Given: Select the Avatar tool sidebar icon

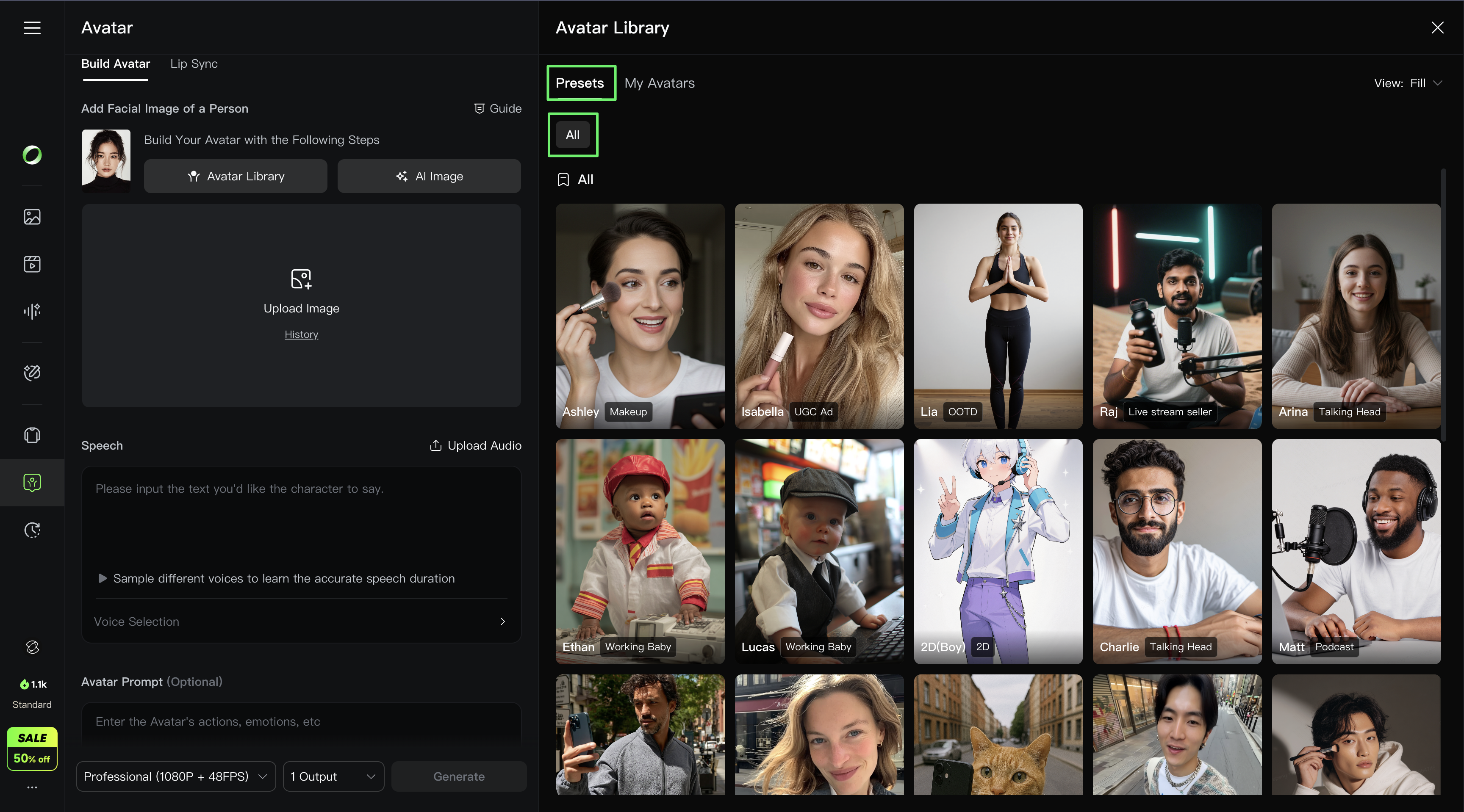Looking at the screenshot, I should [x=32, y=483].
